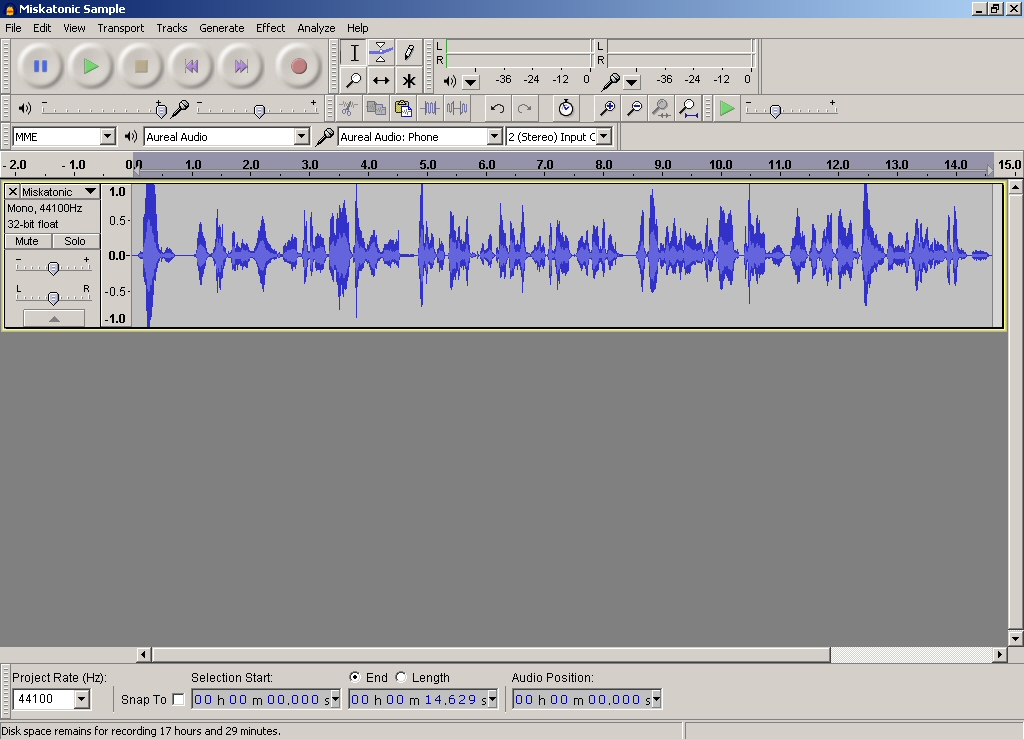Image resolution: width=1024 pixels, height=739 pixels.
Task: Select the Time Shift tool
Action: click(x=381, y=81)
